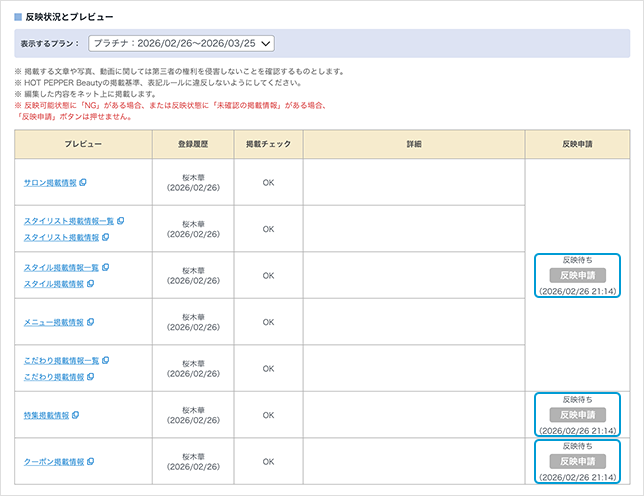Click the new-window icon beside メニュー掲載情報

tap(91, 322)
